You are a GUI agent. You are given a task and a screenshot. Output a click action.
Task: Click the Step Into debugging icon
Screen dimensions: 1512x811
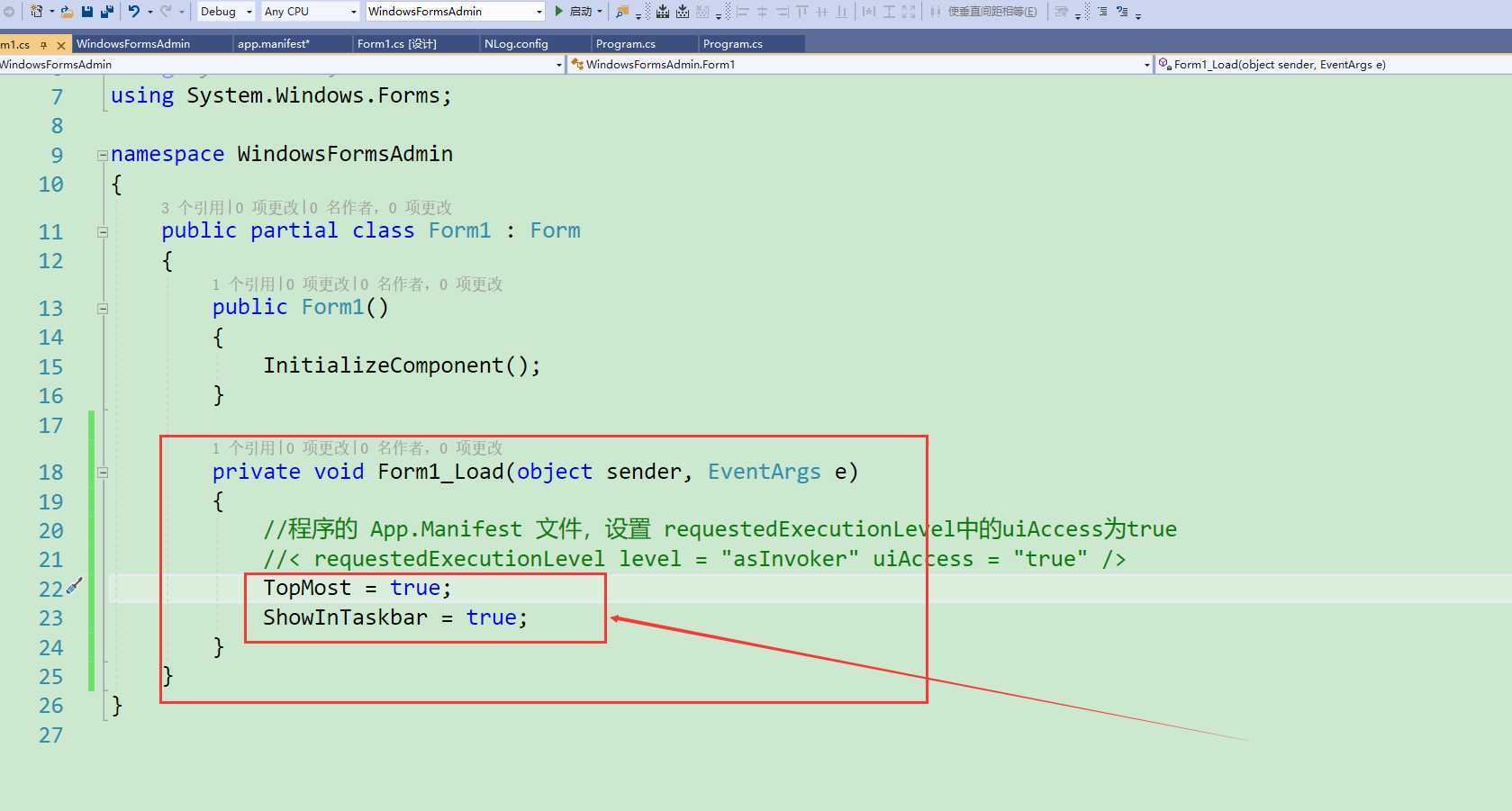[x=663, y=12]
